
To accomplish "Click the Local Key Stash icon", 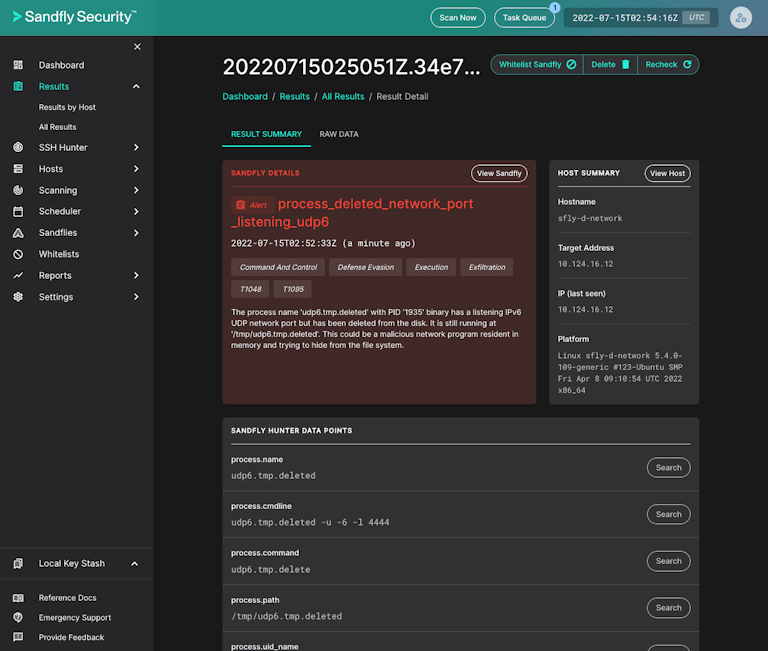I will pos(18,563).
